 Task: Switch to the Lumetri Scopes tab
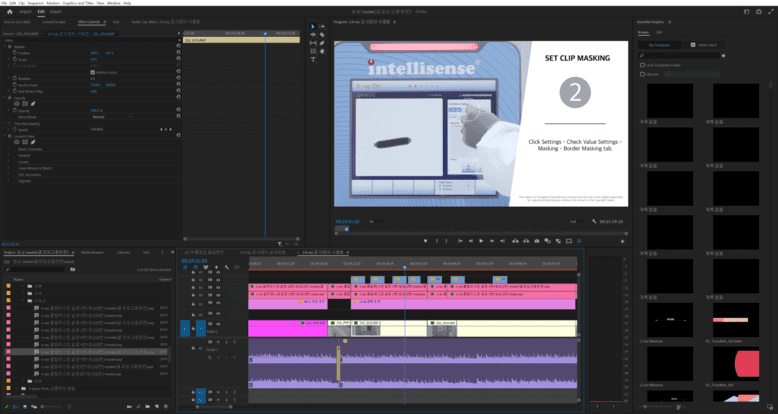coord(54,22)
